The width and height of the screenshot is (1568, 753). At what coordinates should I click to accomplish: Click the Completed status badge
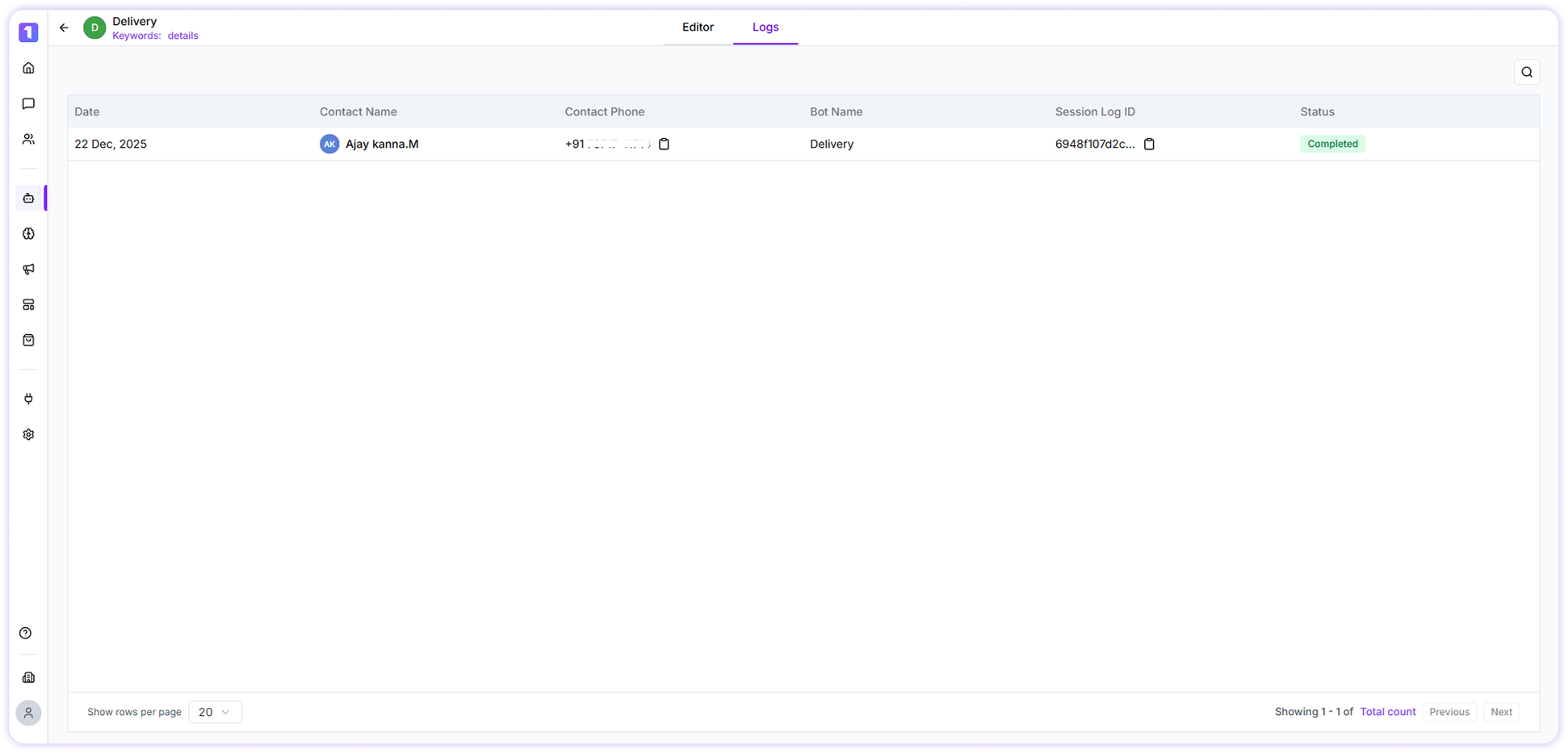(x=1332, y=144)
